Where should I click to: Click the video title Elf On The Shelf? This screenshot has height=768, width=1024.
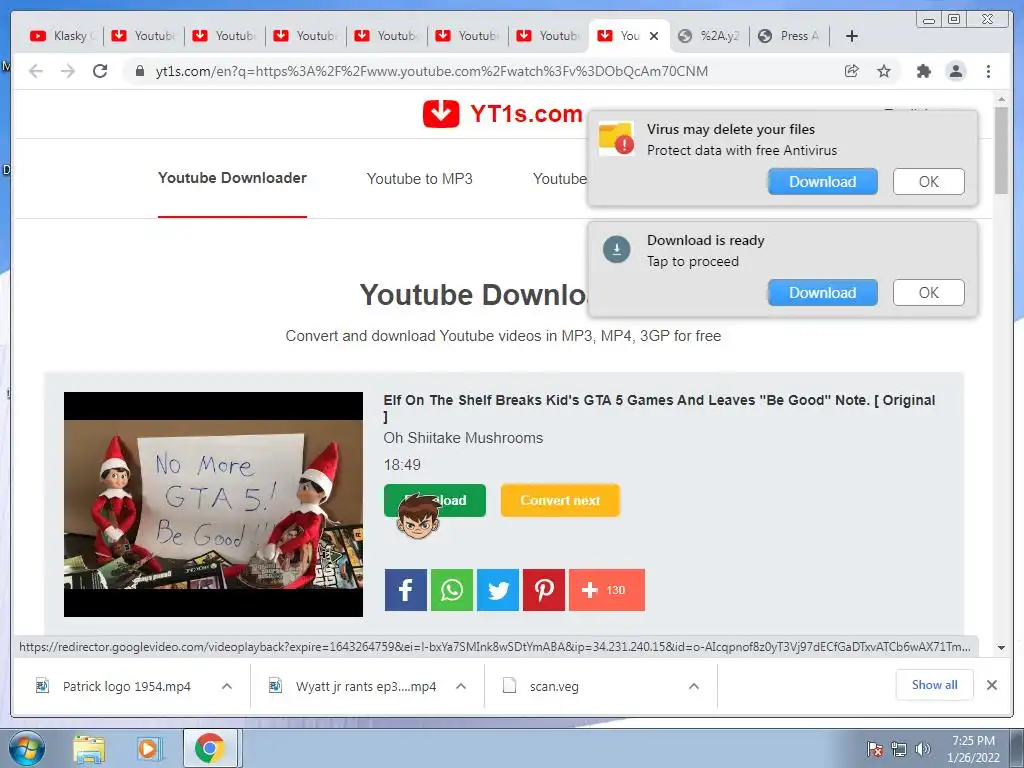point(660,408)
